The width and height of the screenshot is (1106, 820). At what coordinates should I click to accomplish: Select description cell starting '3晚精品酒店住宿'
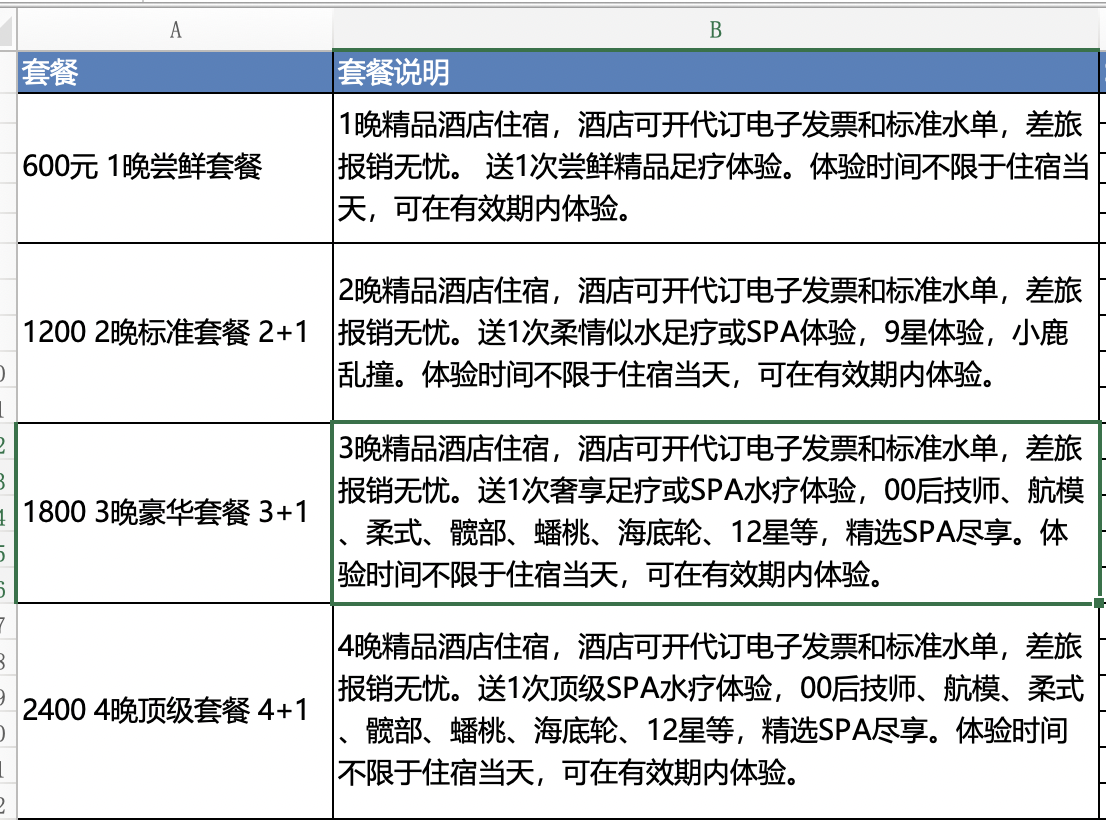pos(715,513)
